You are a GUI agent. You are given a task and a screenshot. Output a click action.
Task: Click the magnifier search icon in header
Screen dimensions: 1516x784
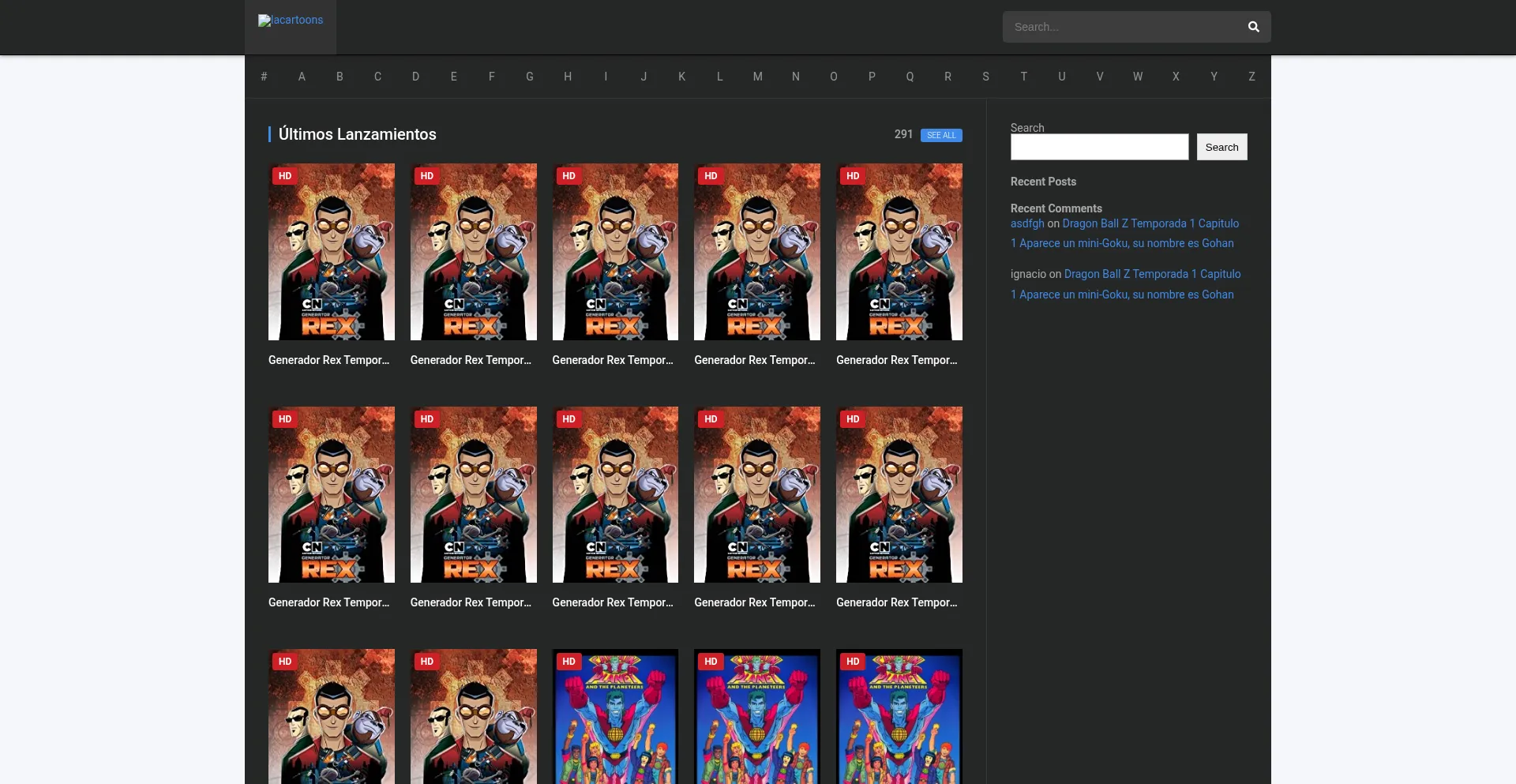click(1253, 27)
